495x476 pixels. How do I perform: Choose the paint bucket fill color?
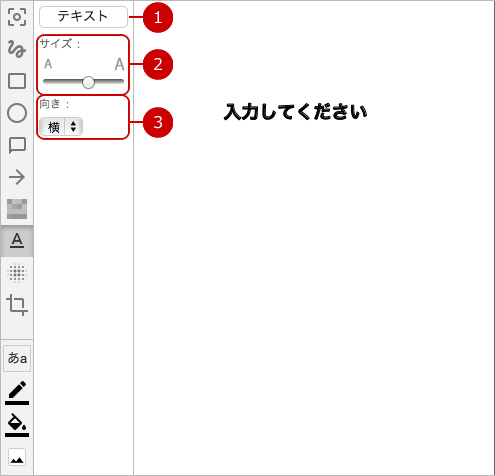[x=17, y=425]
